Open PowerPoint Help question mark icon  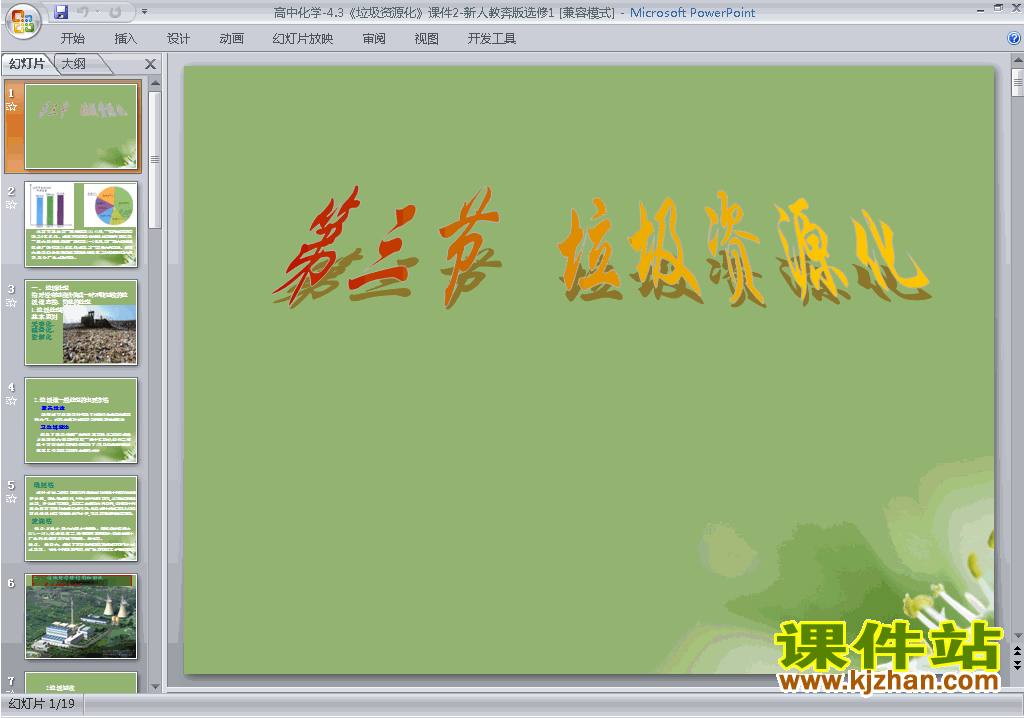[x=1014, y=39]
